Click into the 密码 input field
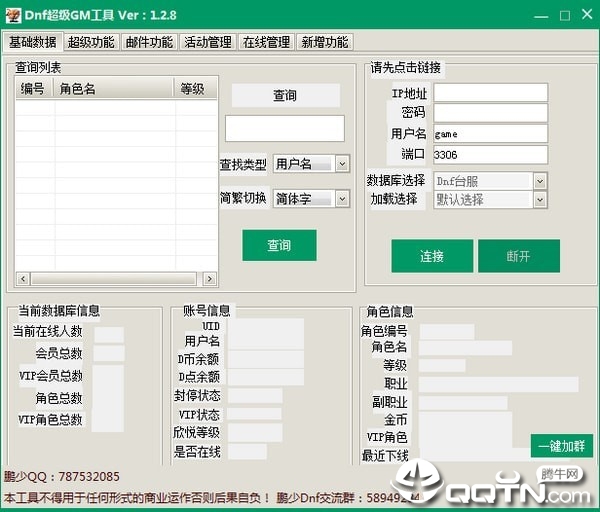600x512 pixels. tap(491, 113)
